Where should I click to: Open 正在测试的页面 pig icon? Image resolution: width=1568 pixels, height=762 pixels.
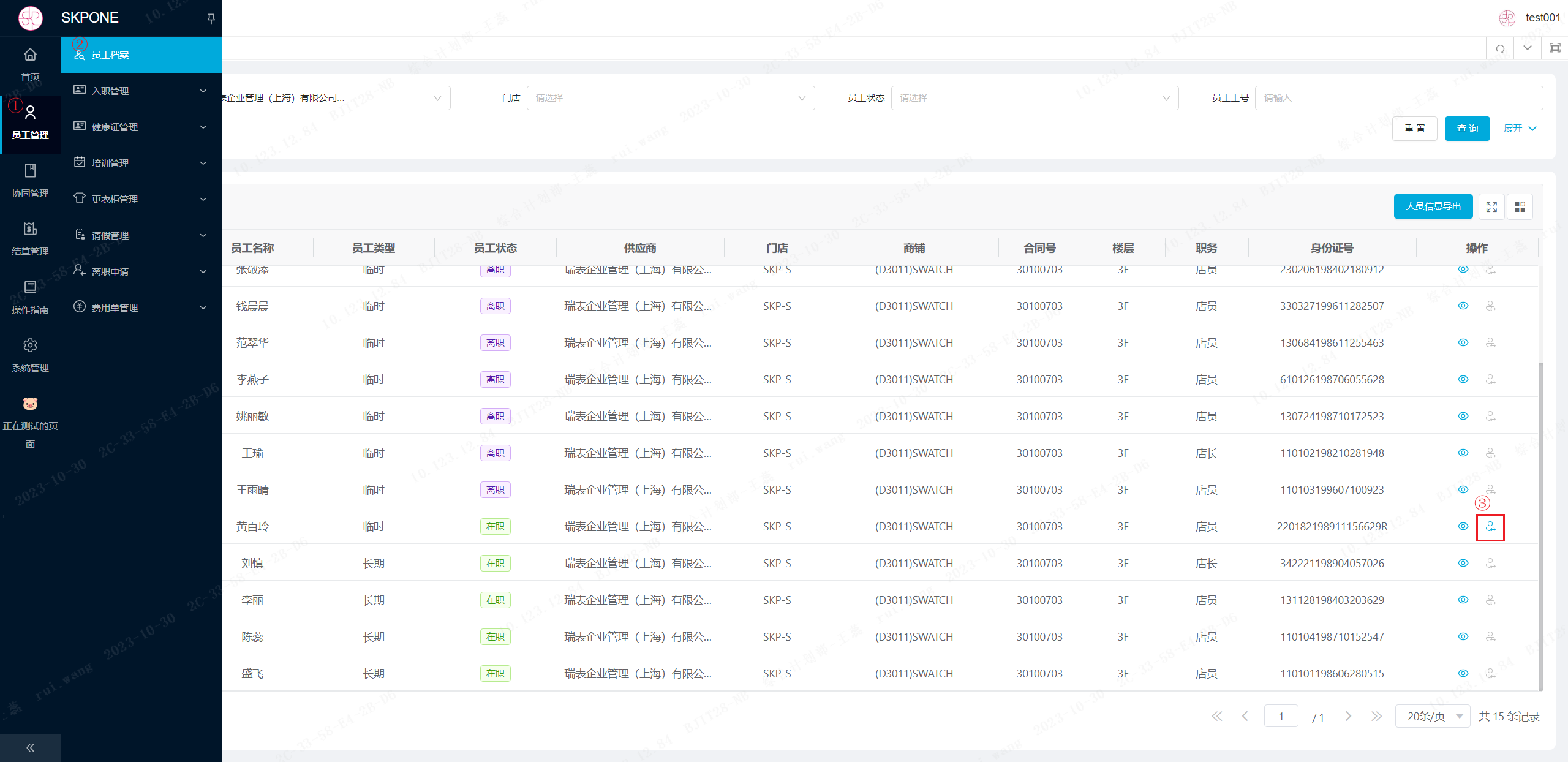(x=30, y=404)
